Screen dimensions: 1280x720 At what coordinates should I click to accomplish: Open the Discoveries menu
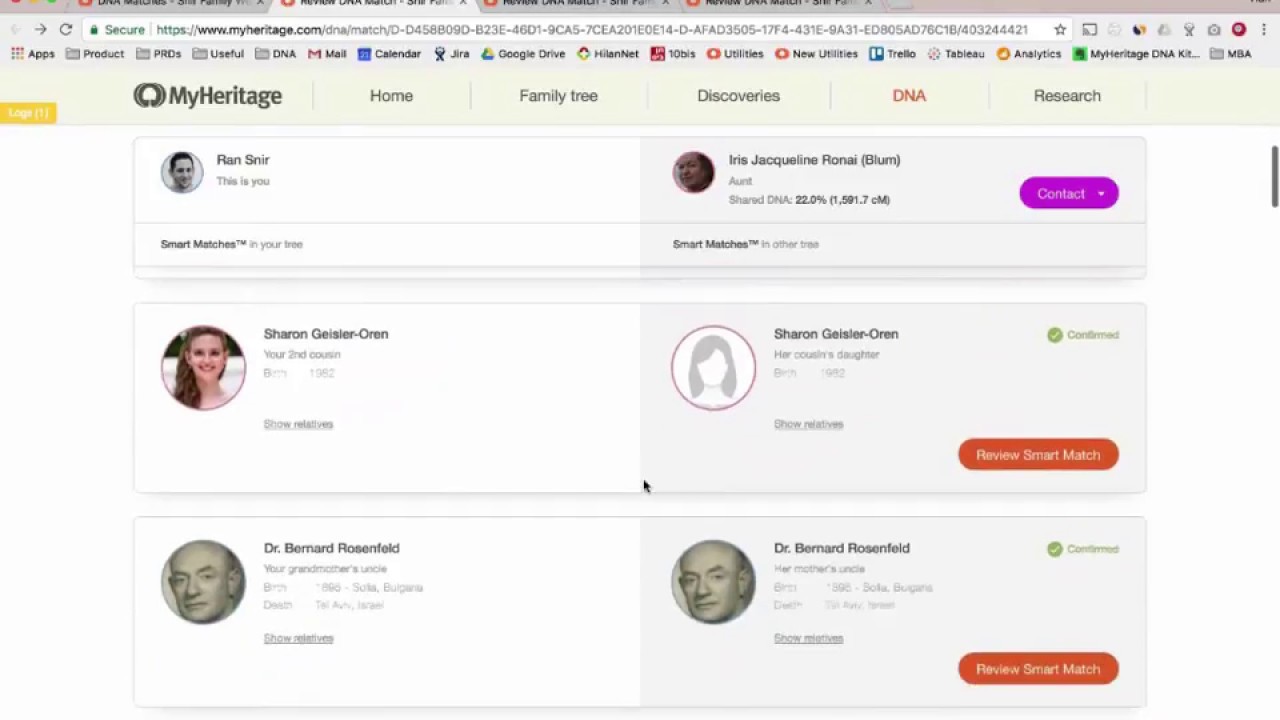(738, 96)
